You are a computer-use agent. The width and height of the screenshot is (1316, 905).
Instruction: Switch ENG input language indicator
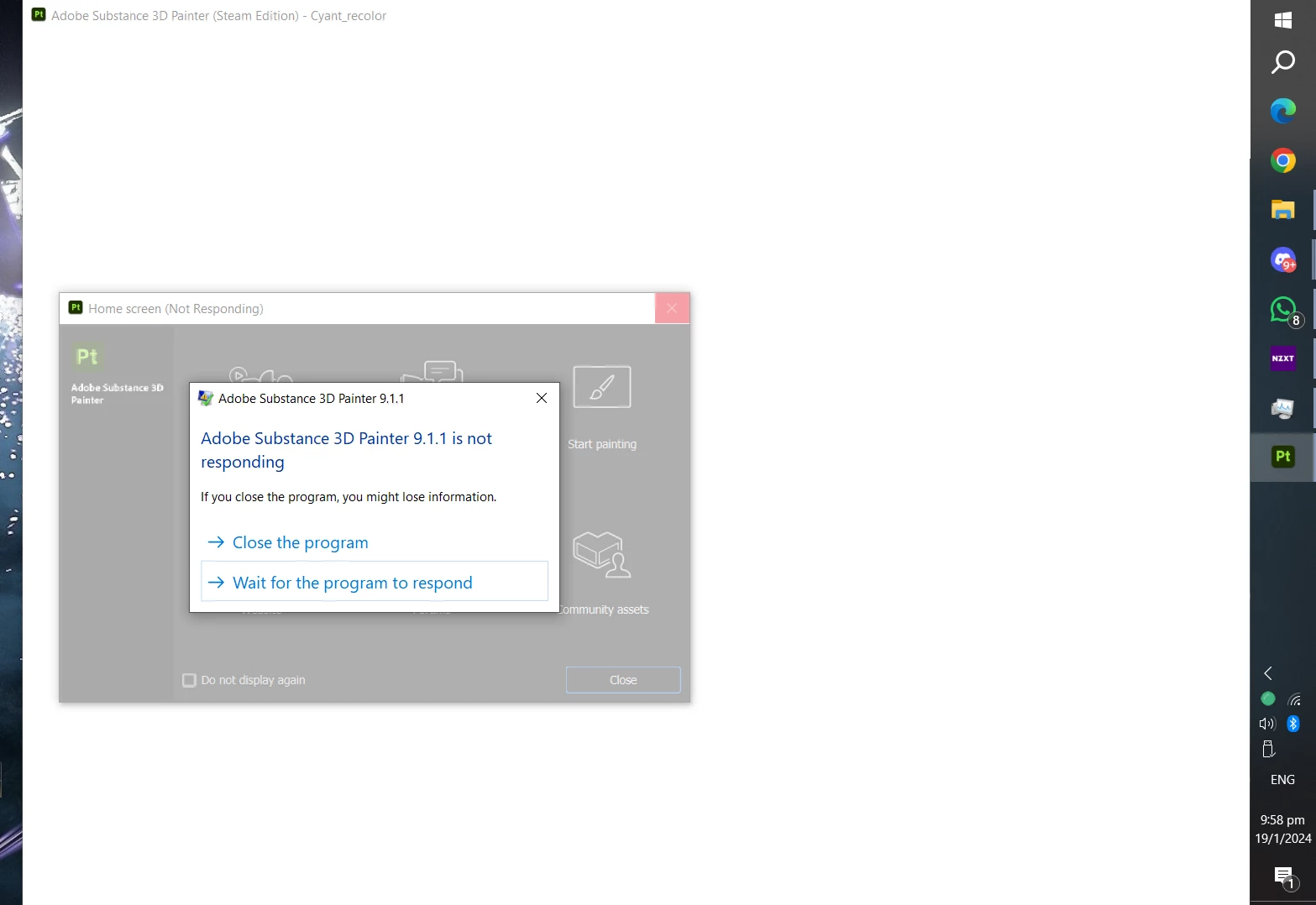click(1282, 780)
